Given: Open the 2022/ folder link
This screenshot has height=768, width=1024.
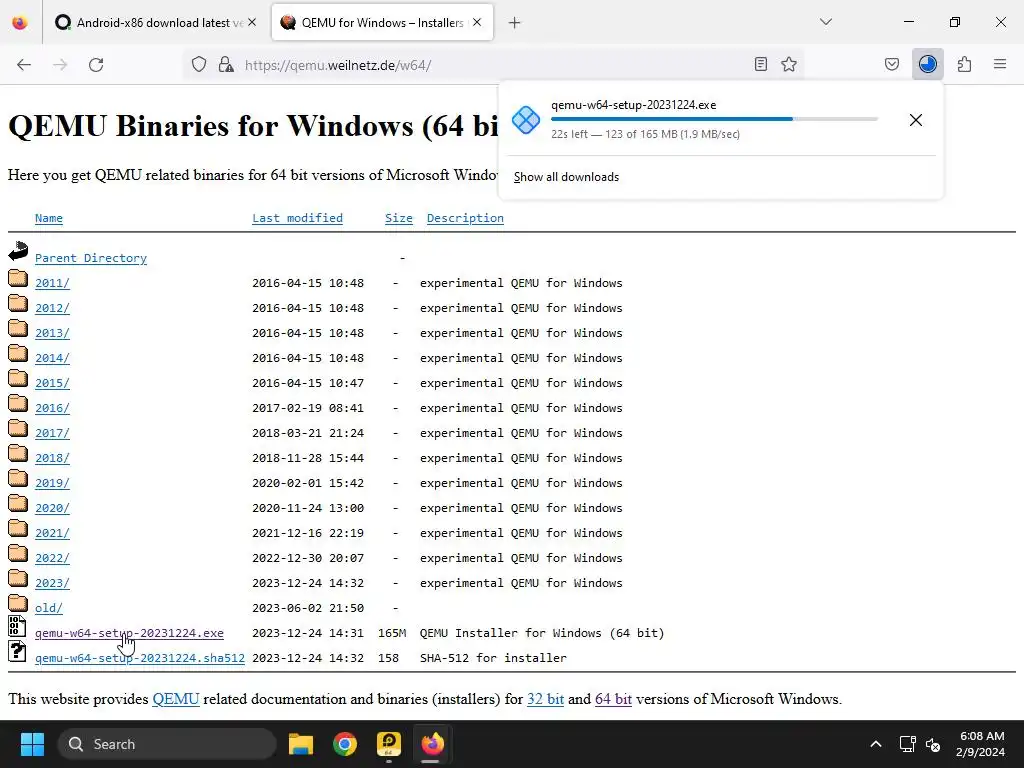Looking at the screenshot, I should [52, 558].
